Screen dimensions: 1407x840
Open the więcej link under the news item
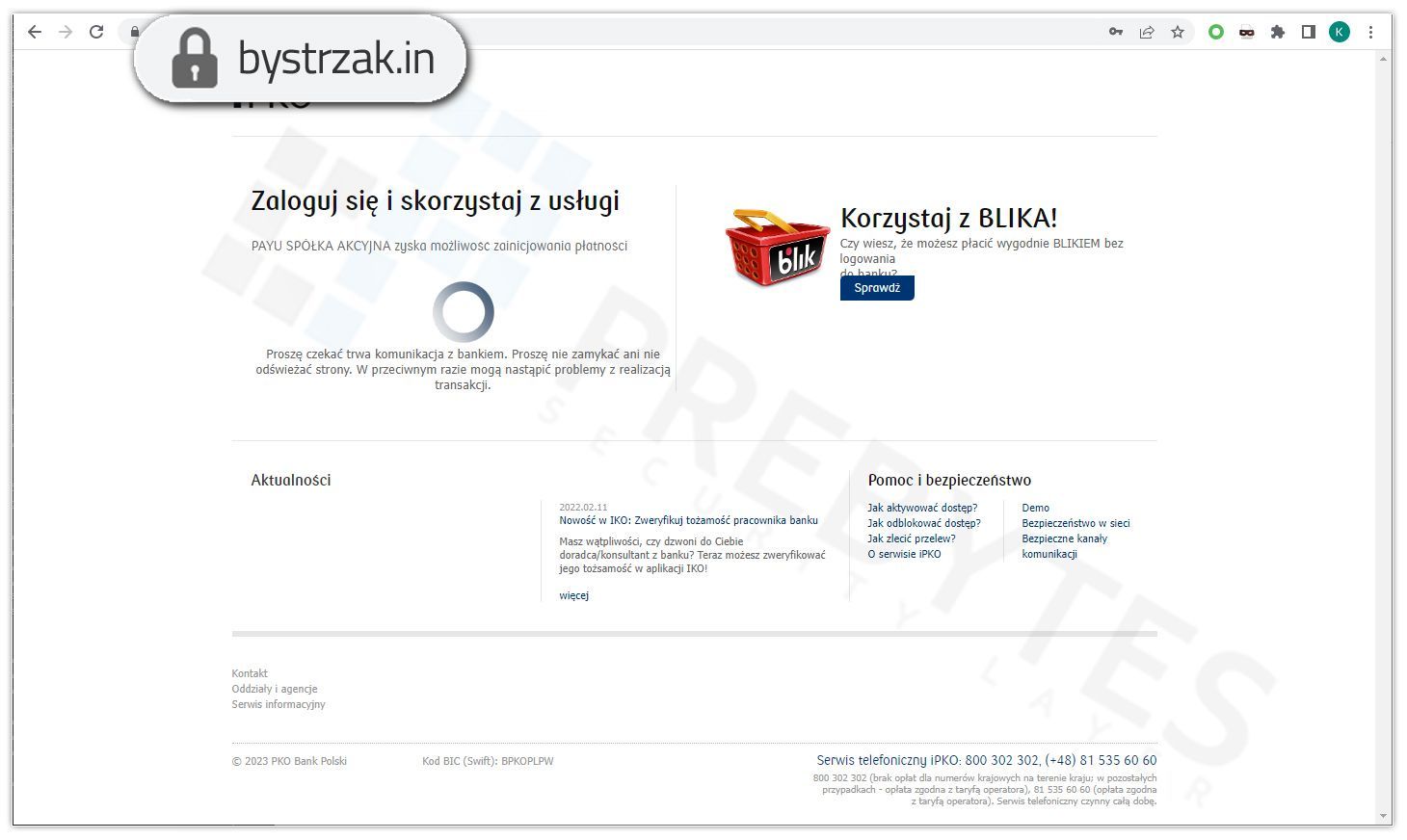point(573,594)
